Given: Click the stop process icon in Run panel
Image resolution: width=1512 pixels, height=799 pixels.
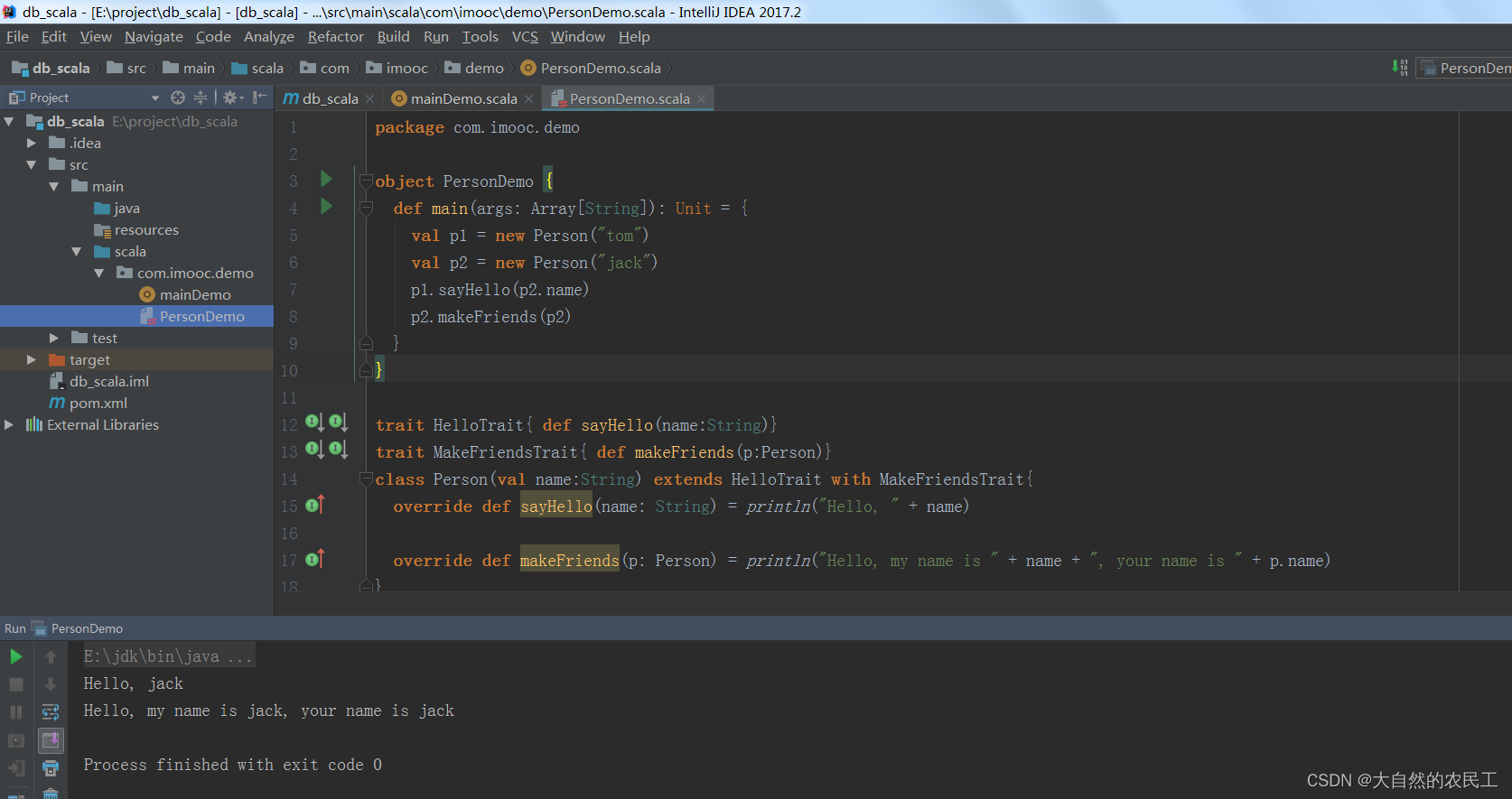Looking at the screenshot, I should pos(16,684).
